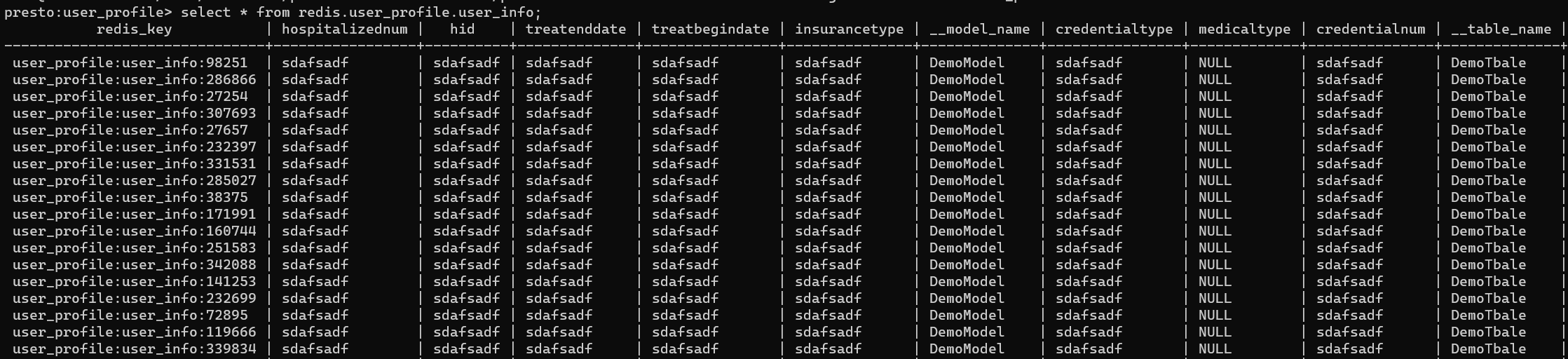Click the key user_profile:user_info:339834
This screenshot has width=1568, height=359.
pos(134,349)
